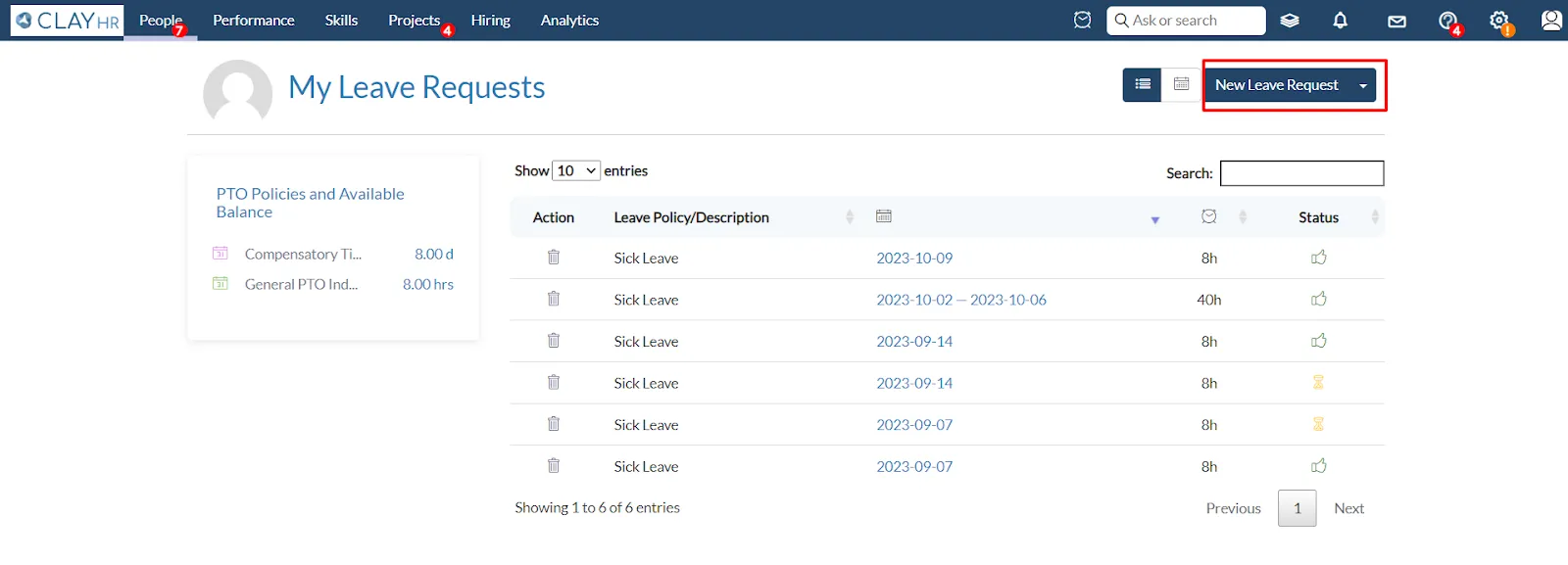Open the 2023-10-09 leave date link
Viewport: 1568px width, 565px height.
[914, 258]
